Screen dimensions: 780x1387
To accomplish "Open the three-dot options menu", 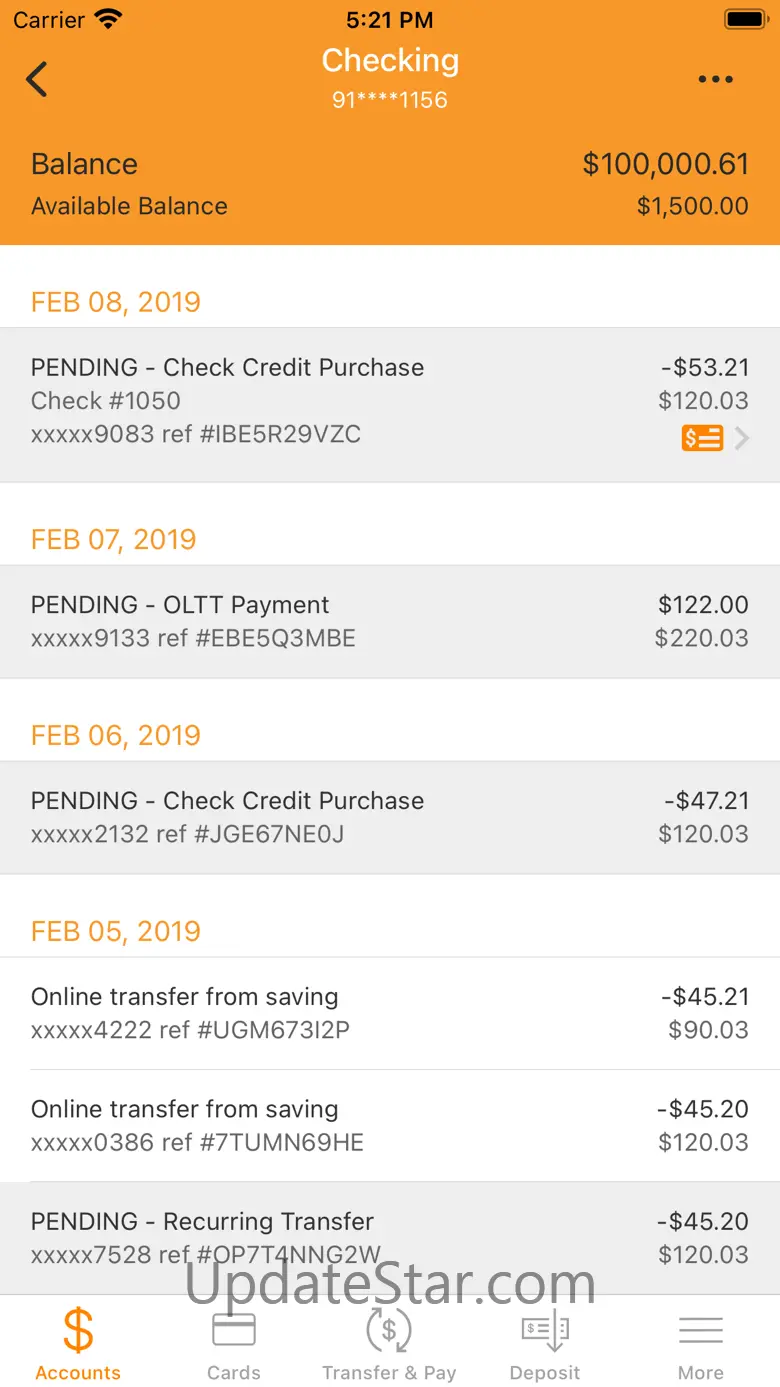I will point(715,80).
